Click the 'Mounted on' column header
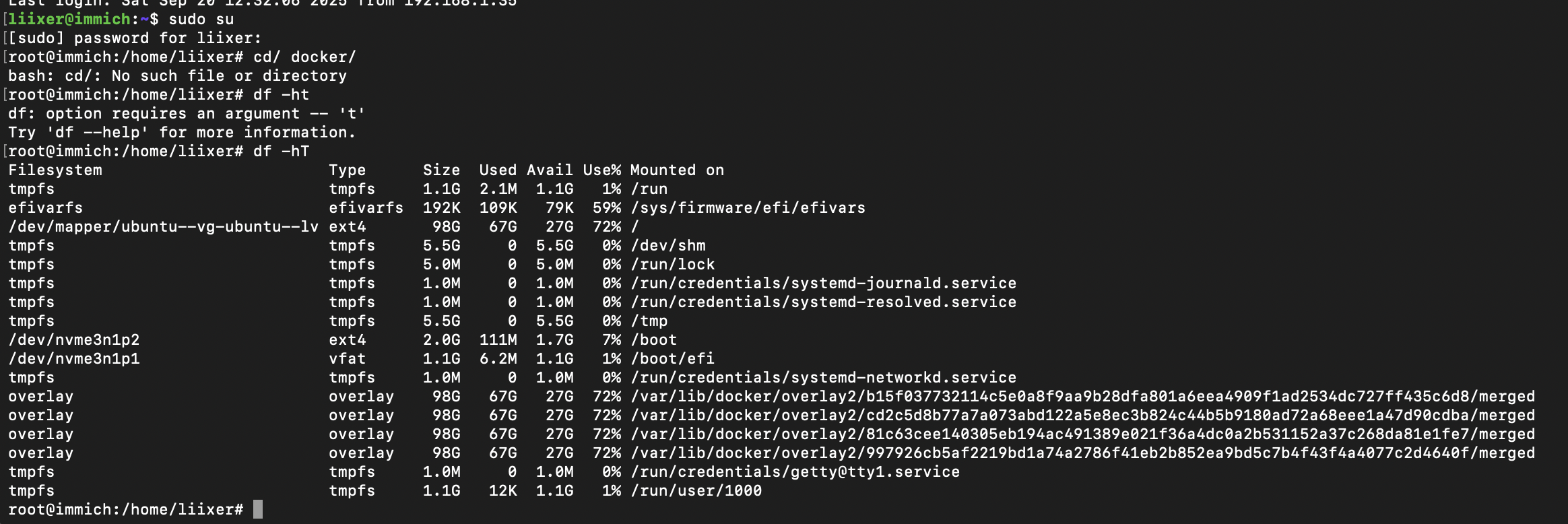Viewport: 1568px width, 524px height. pos(677,170)
